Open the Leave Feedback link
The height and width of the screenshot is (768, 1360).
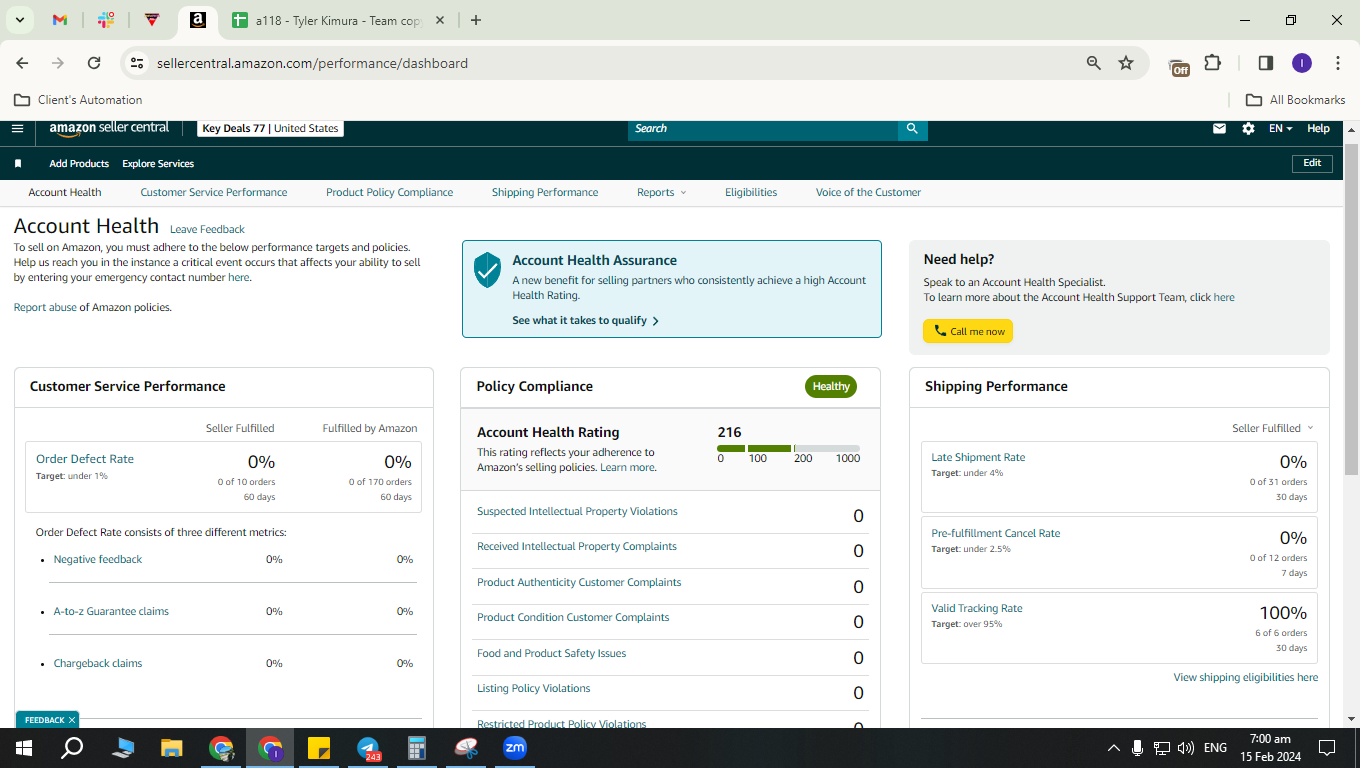coord(207,229)
